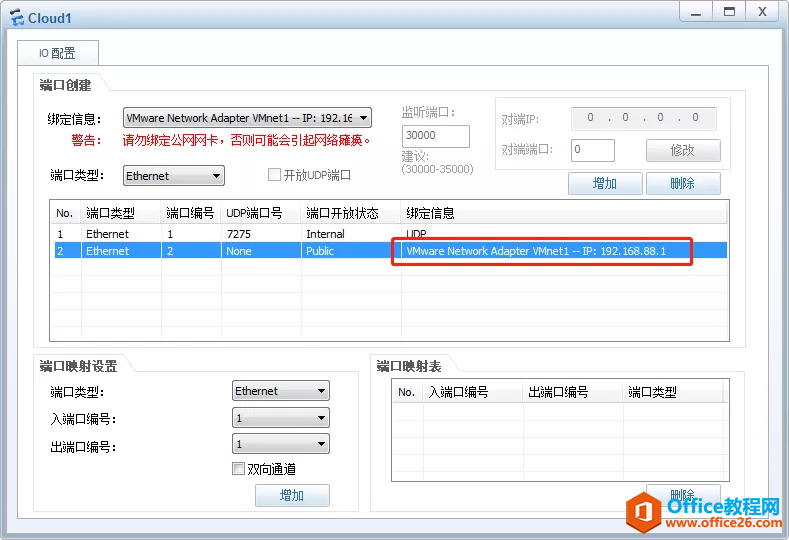Click the 增加 button in 端口映射设置
The image size is (789, 540).
292,495
